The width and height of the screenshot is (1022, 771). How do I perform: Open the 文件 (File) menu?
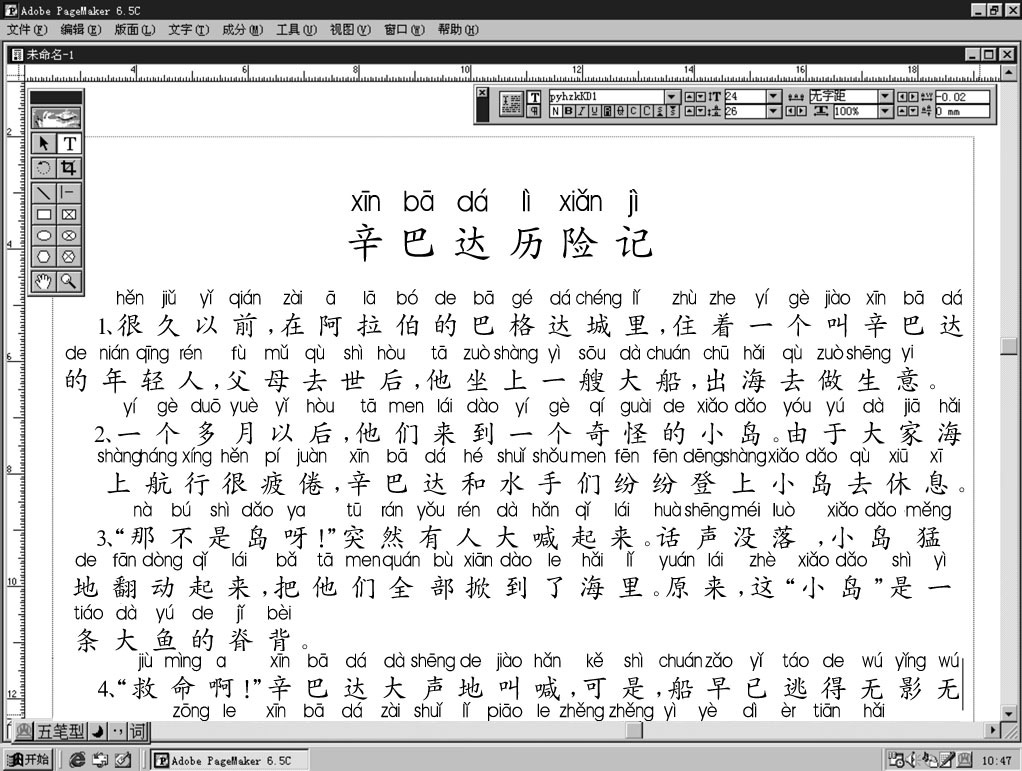(x=27, y=29)
